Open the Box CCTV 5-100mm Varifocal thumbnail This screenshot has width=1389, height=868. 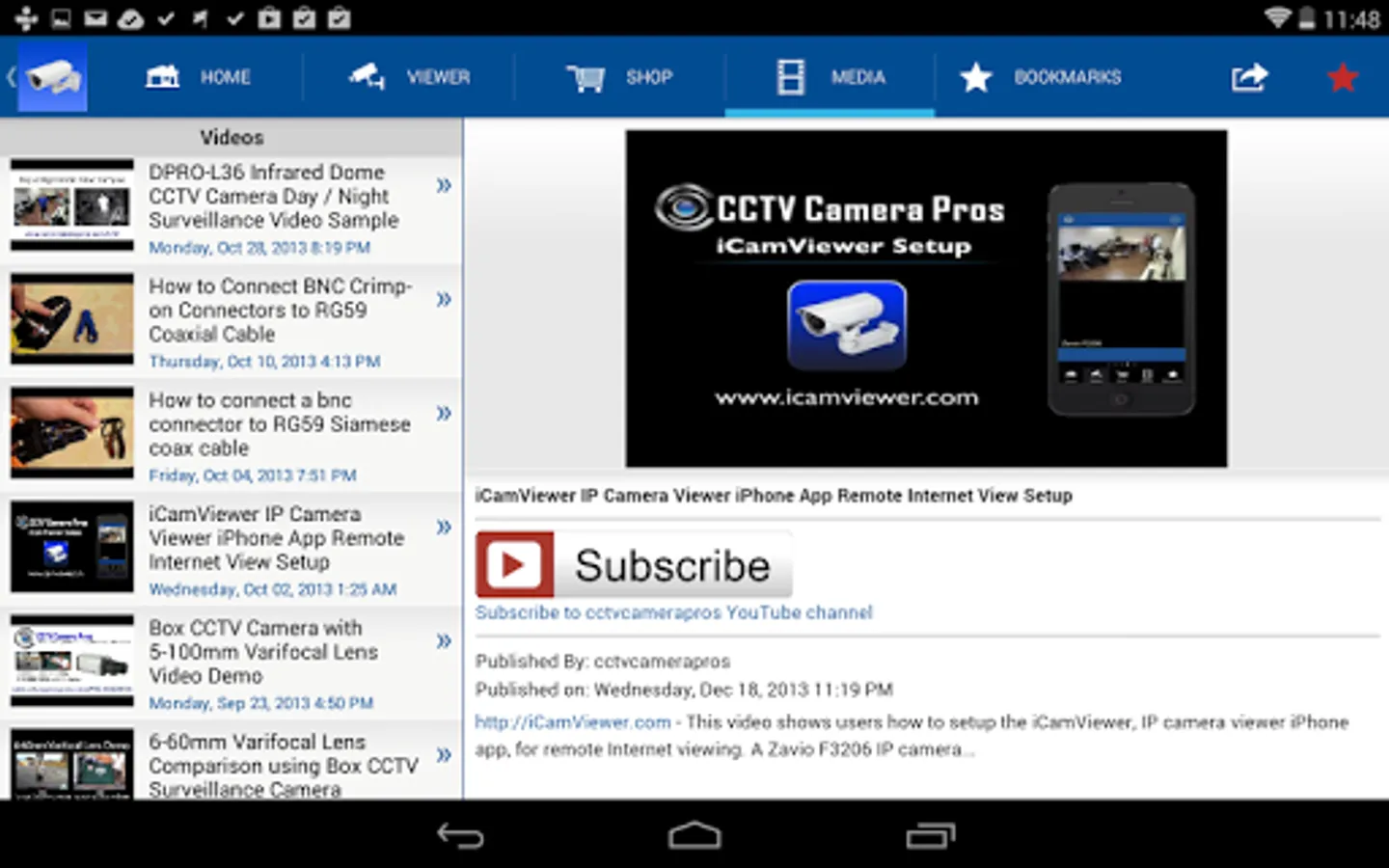tap(72, 661)
